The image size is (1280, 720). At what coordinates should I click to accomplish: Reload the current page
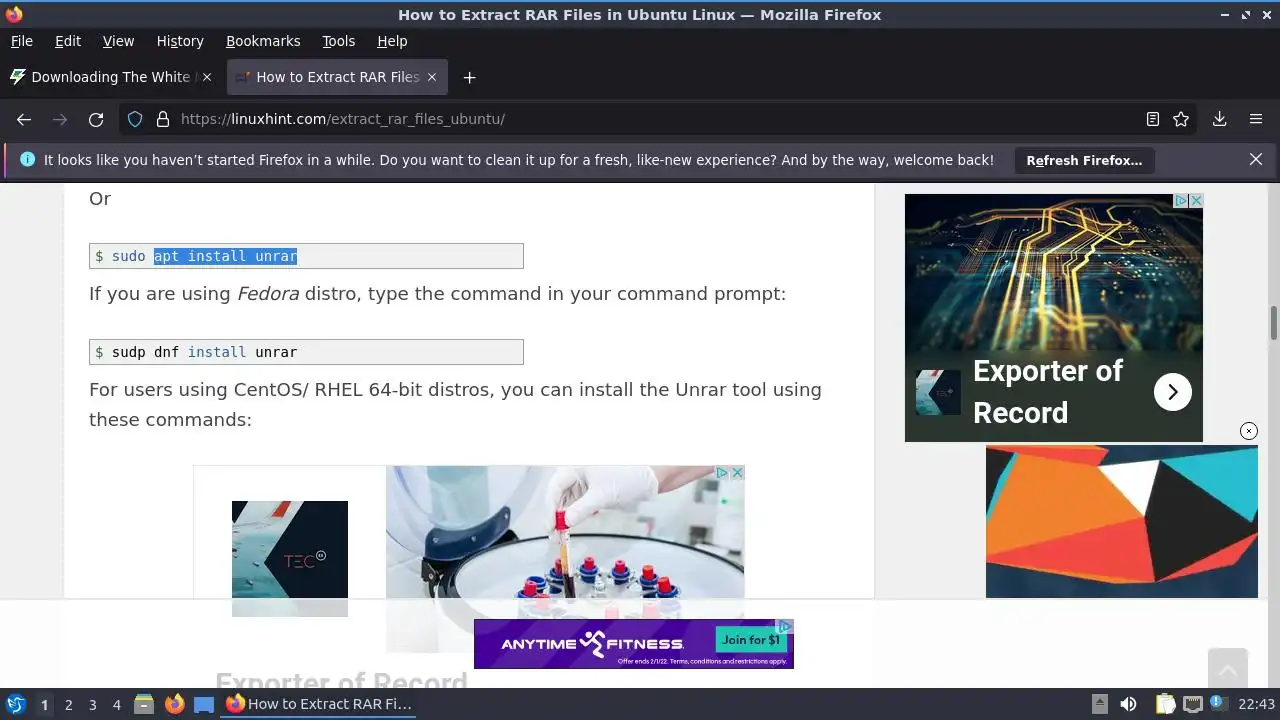96,119
